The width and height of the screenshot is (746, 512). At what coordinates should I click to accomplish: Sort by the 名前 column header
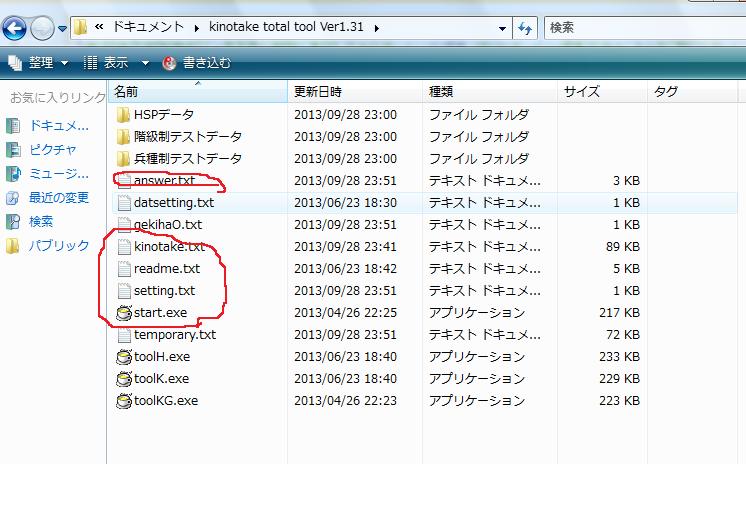[198, 91]
